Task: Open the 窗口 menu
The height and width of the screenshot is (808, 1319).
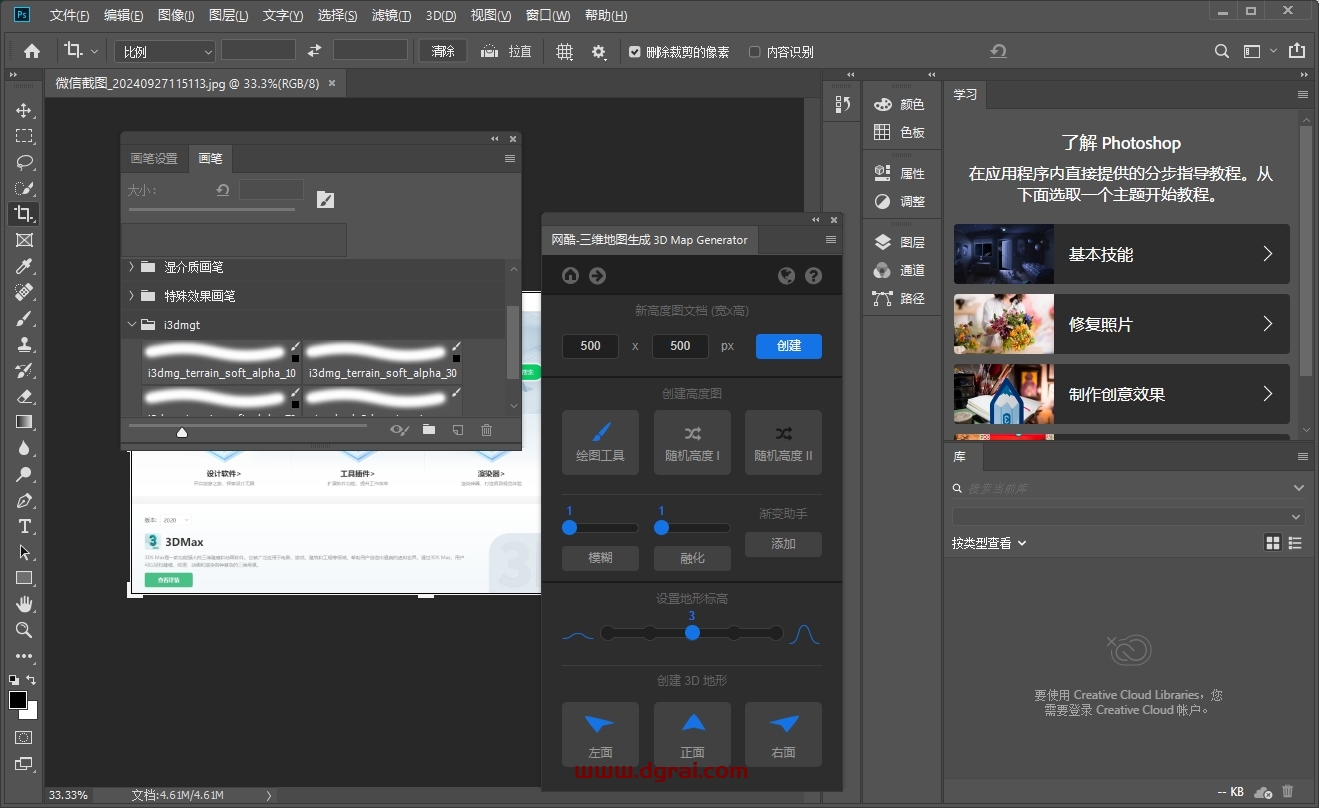Action: click(548, 15)
